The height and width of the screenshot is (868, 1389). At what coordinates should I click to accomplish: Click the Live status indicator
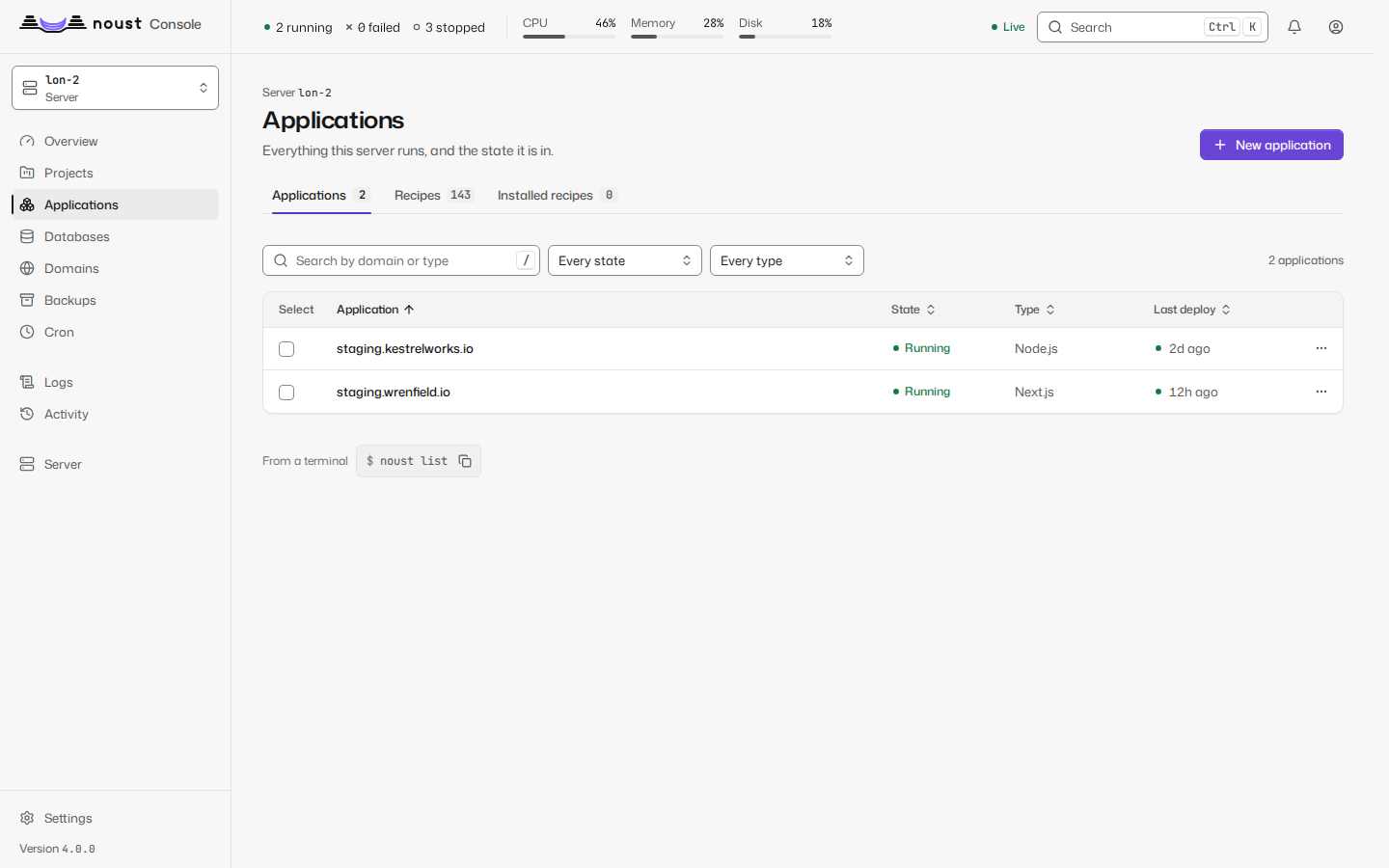click(1008, 27)
